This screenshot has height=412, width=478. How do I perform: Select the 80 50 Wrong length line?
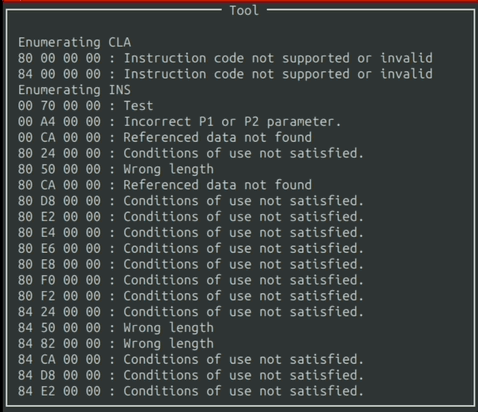[x=116, y=169]
